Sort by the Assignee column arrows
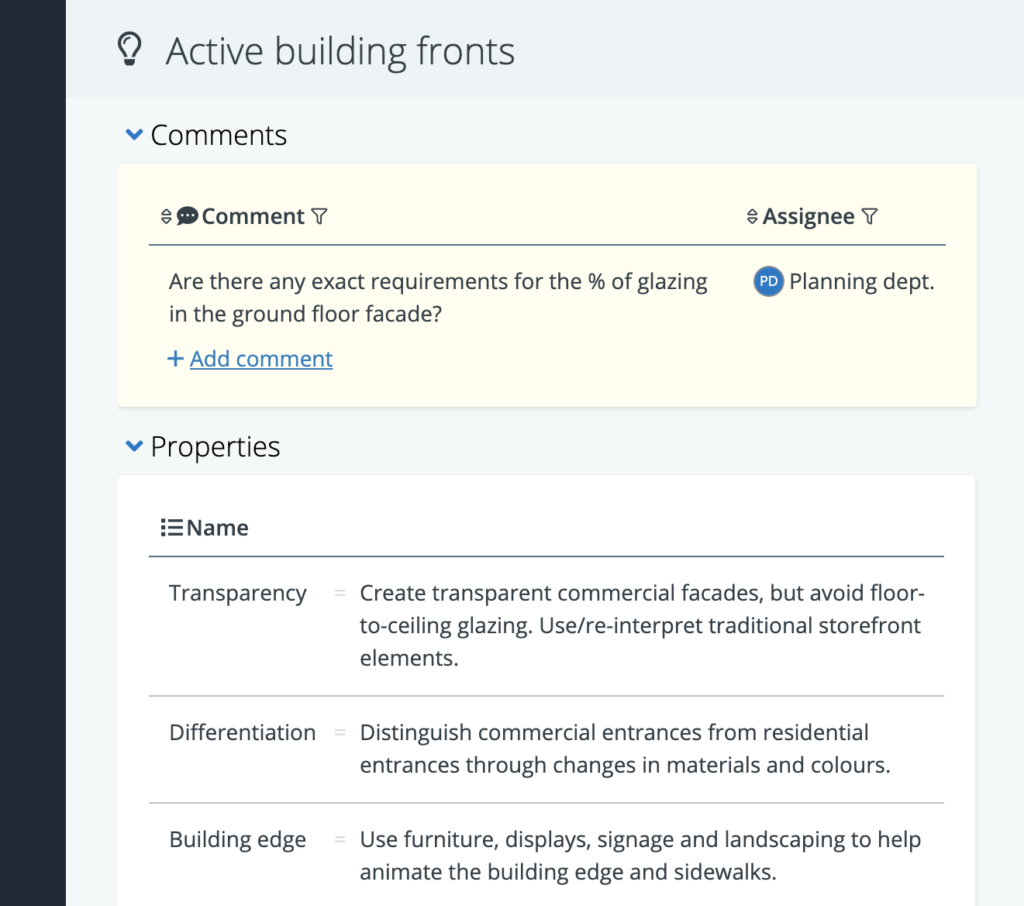1024x906 pixels. pyautogui.click(x=752, y=216)
